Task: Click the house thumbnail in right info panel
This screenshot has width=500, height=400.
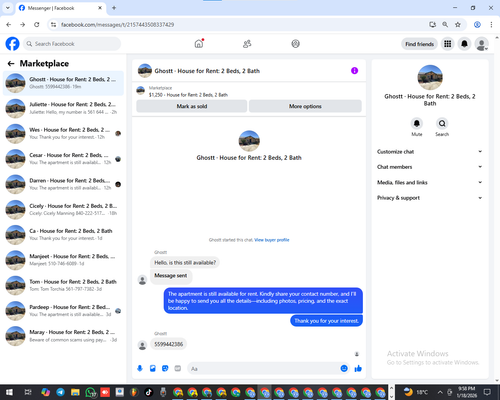Action: coord(430,77)
